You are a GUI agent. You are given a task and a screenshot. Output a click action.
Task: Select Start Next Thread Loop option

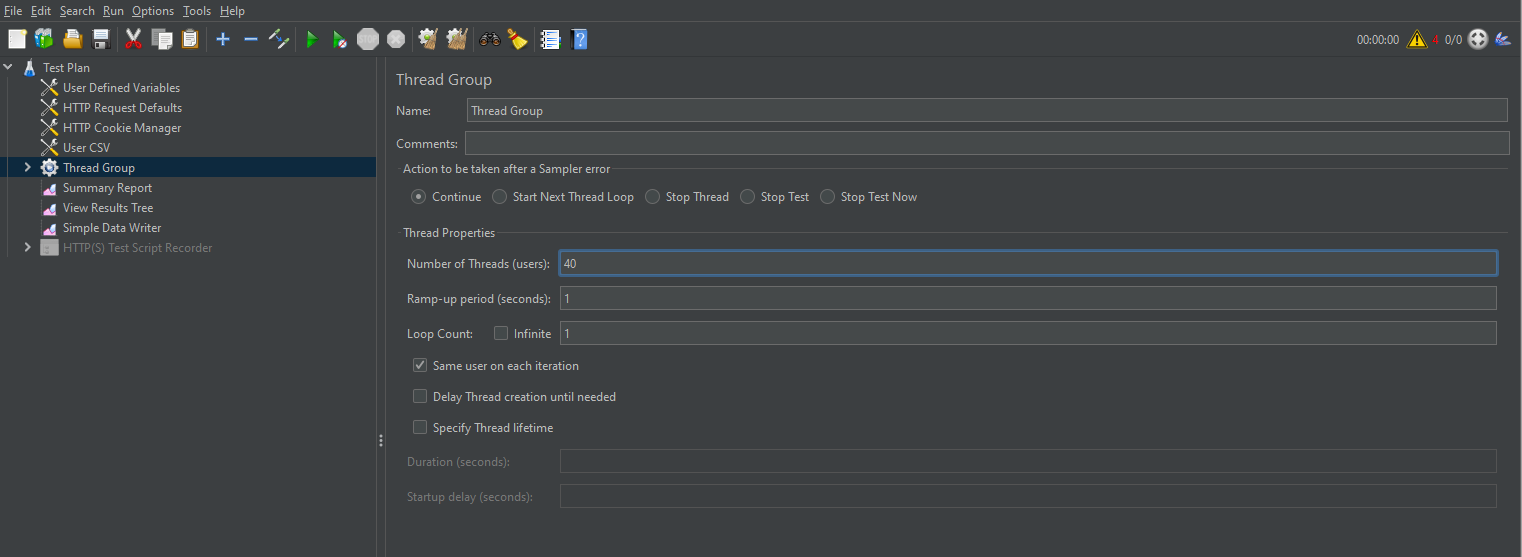[x=563, y=197]
